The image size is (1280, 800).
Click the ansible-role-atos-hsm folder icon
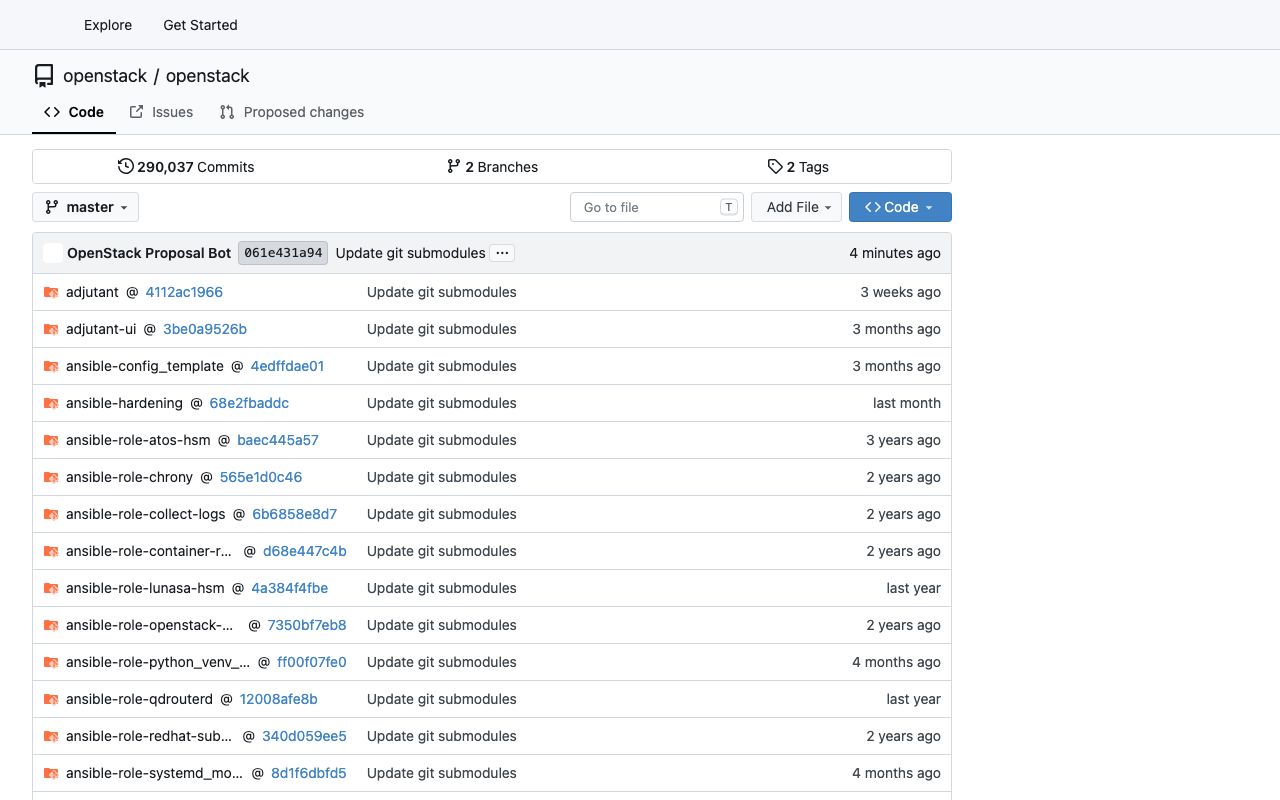pos(51,440)
